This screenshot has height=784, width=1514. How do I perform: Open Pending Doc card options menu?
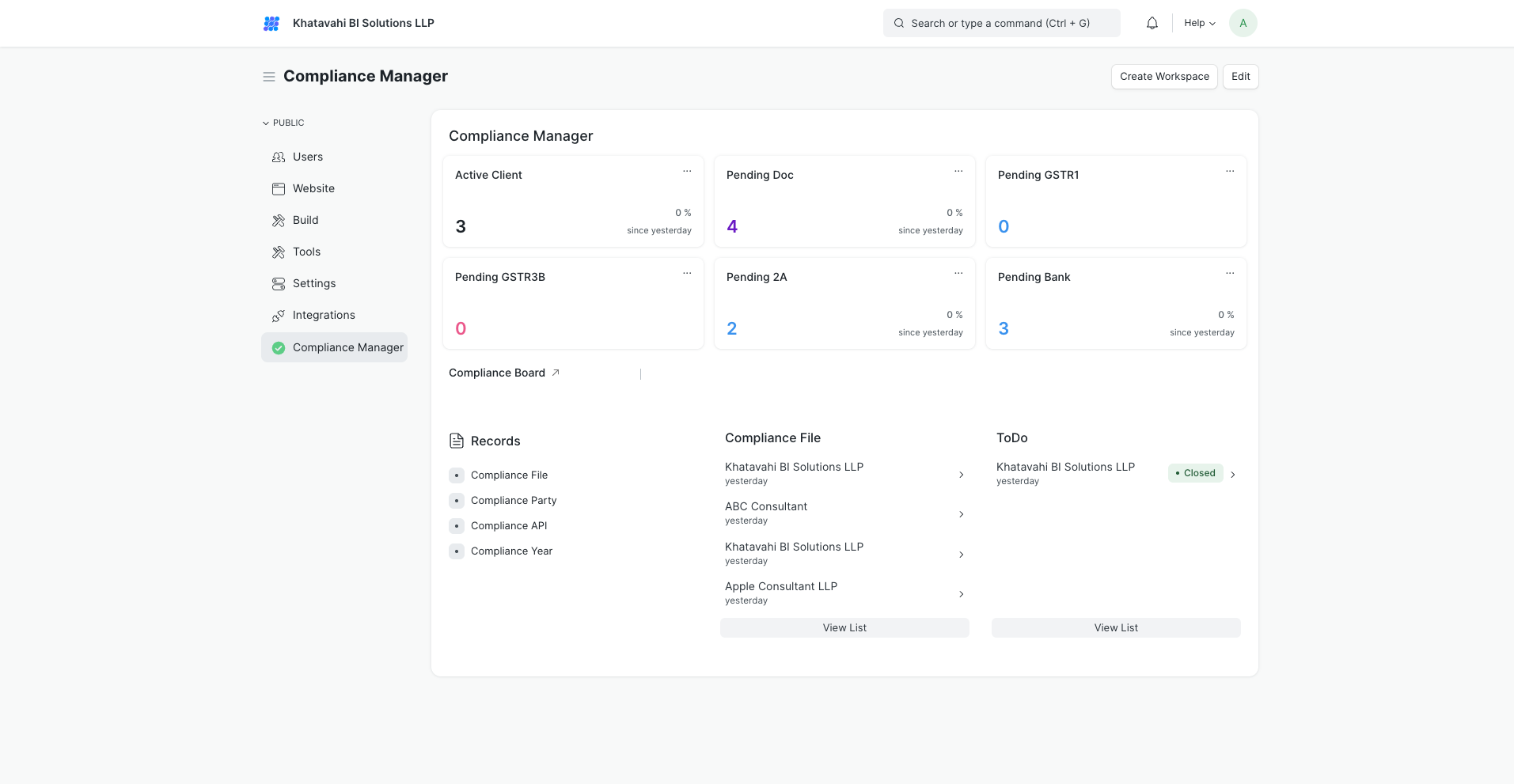(958, 171)
